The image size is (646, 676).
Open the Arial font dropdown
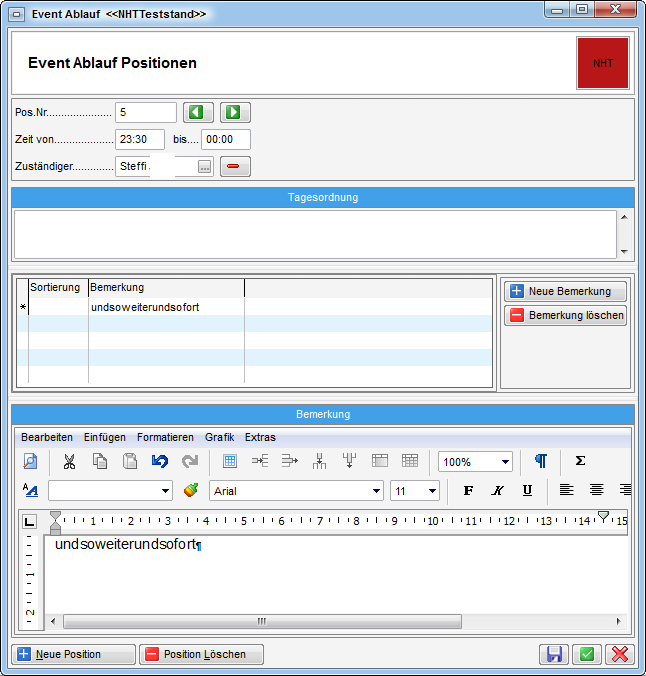tap(376, 491)
